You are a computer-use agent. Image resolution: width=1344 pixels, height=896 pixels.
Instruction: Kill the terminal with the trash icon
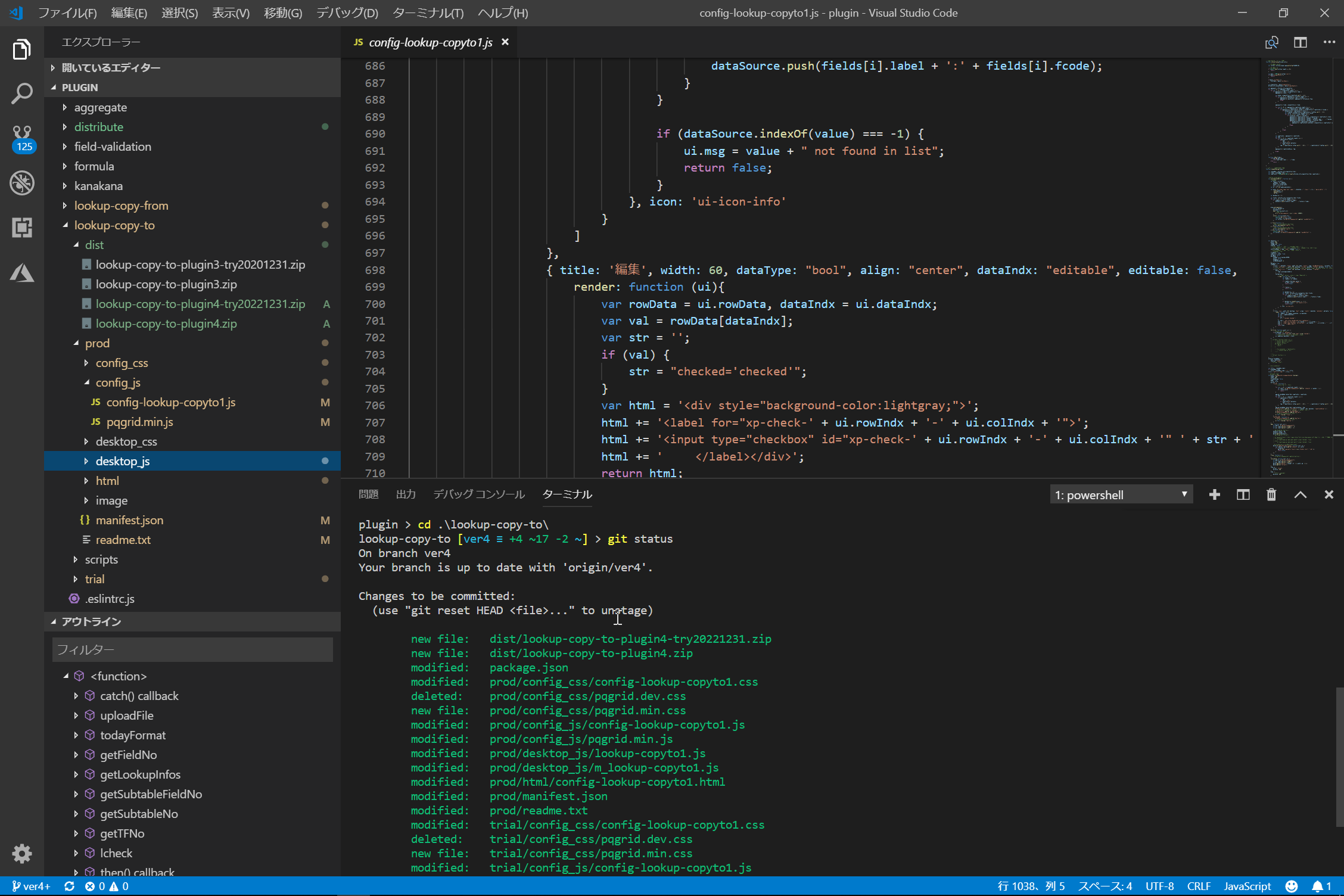coord(1271,494)
